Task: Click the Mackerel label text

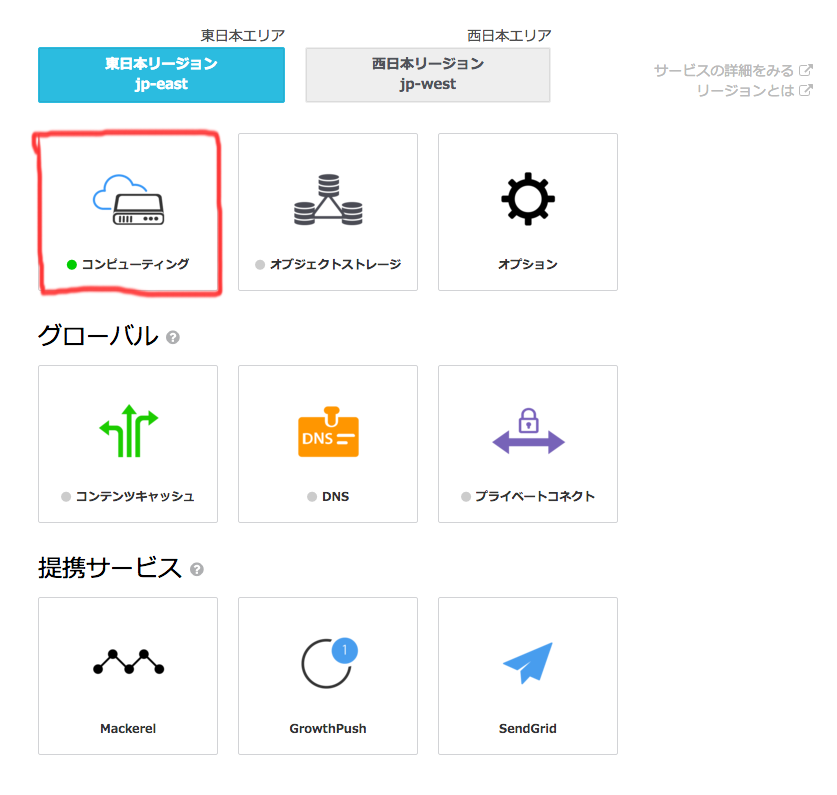Action: (128, 729)
